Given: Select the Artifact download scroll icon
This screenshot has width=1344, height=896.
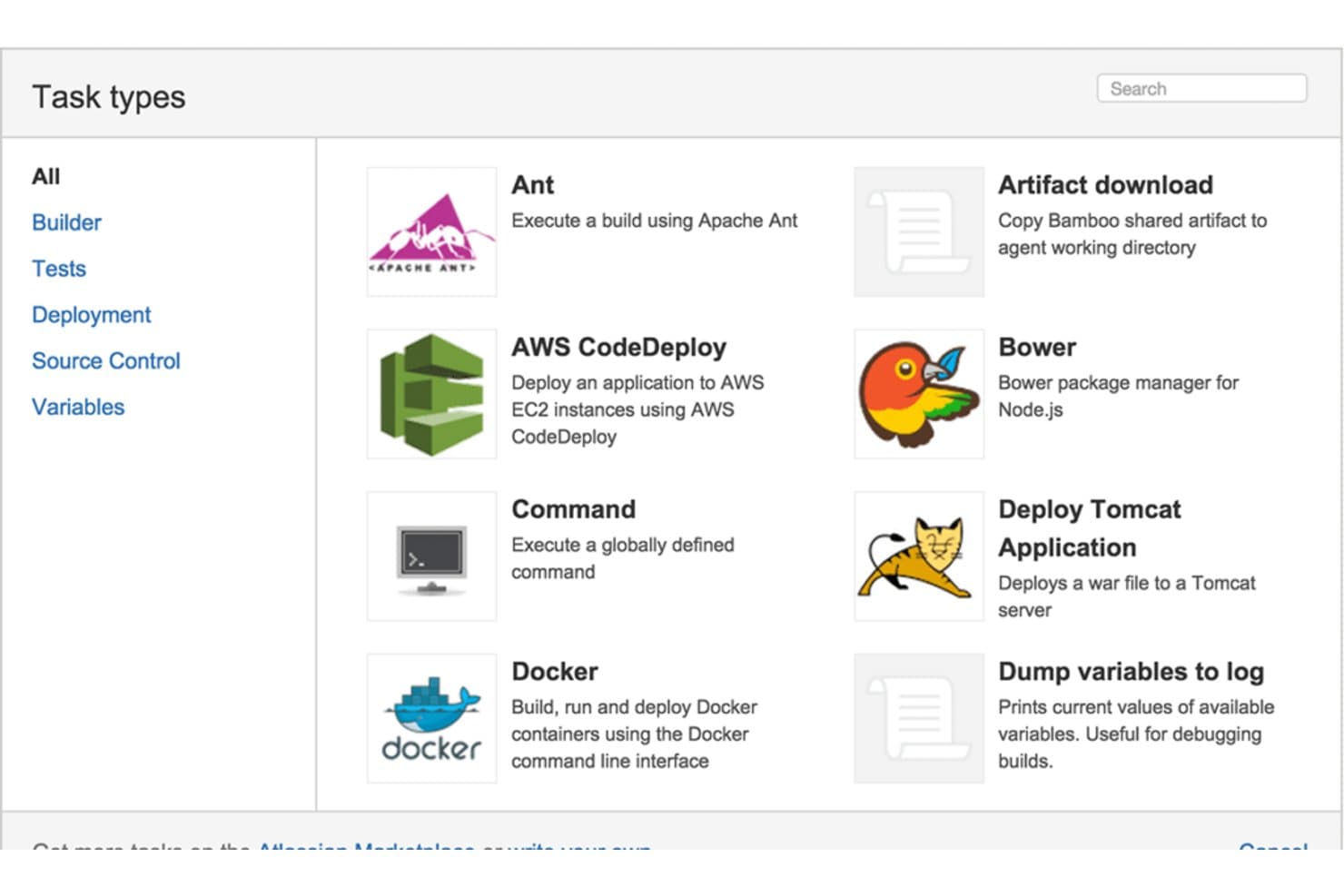Looking at the screenshot, I should tap(919, 231).
